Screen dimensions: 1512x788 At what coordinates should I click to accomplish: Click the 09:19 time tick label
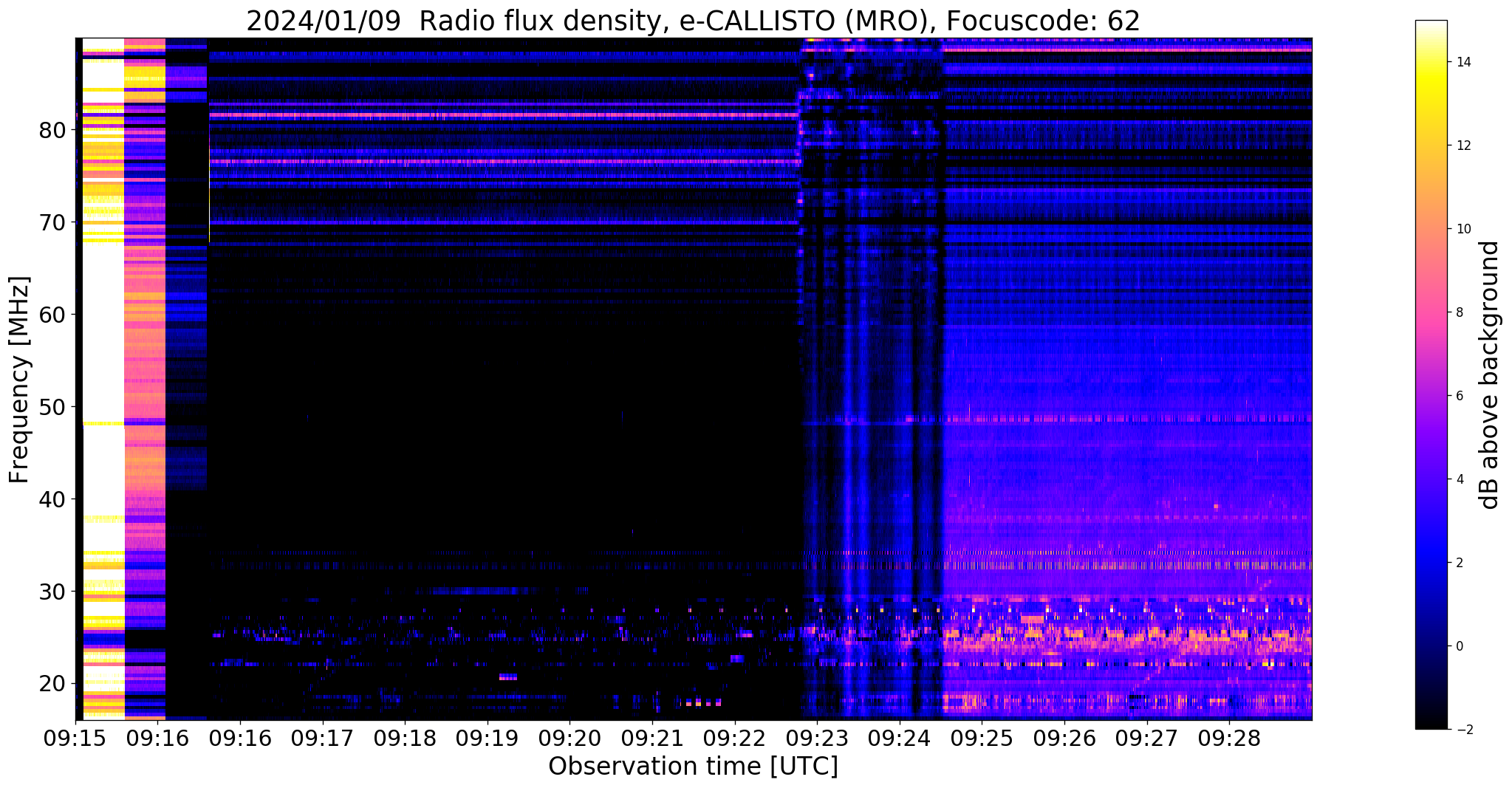[487, 739]
